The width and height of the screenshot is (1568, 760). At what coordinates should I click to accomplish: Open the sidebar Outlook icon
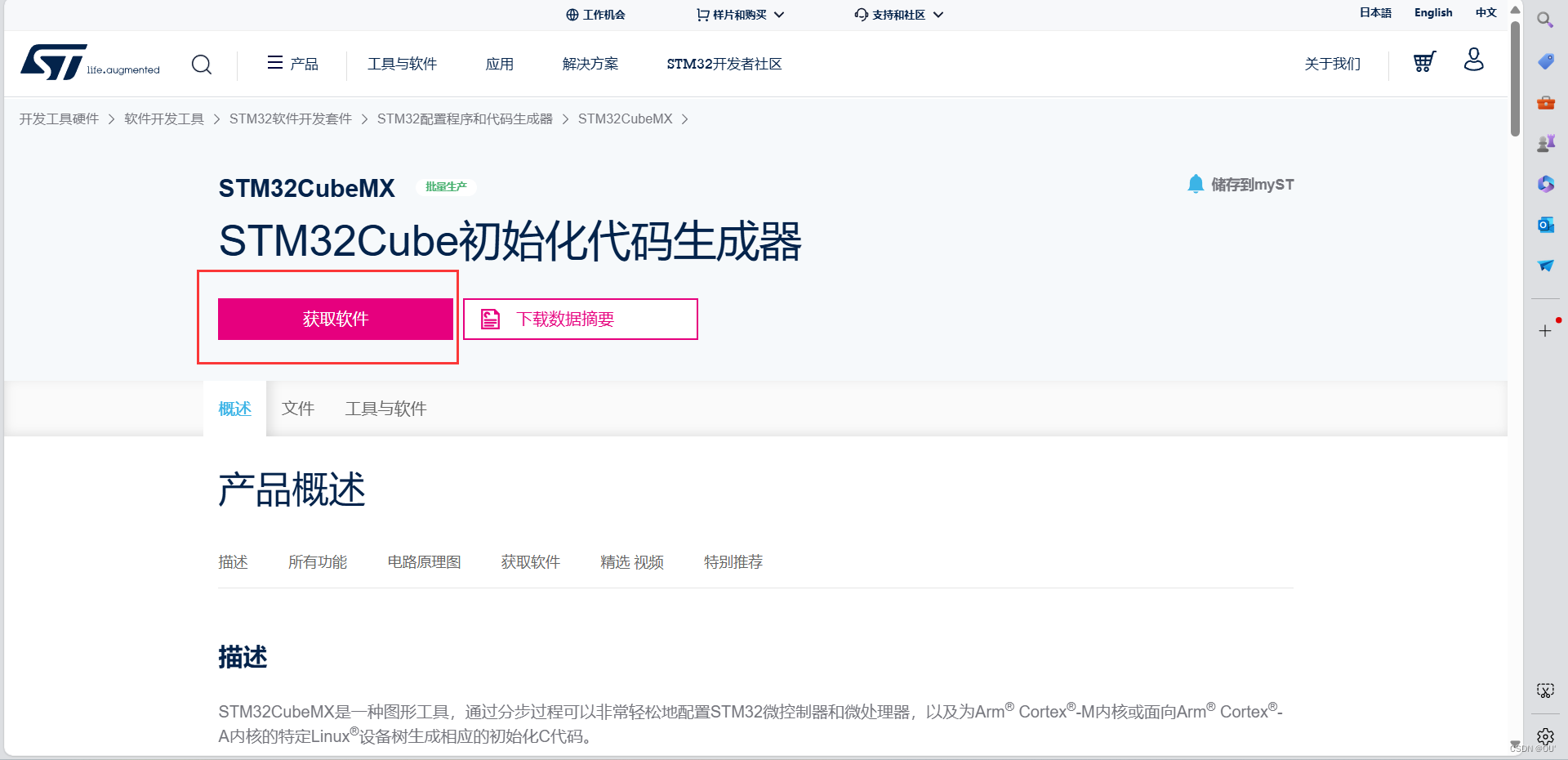coord(1545,225)
